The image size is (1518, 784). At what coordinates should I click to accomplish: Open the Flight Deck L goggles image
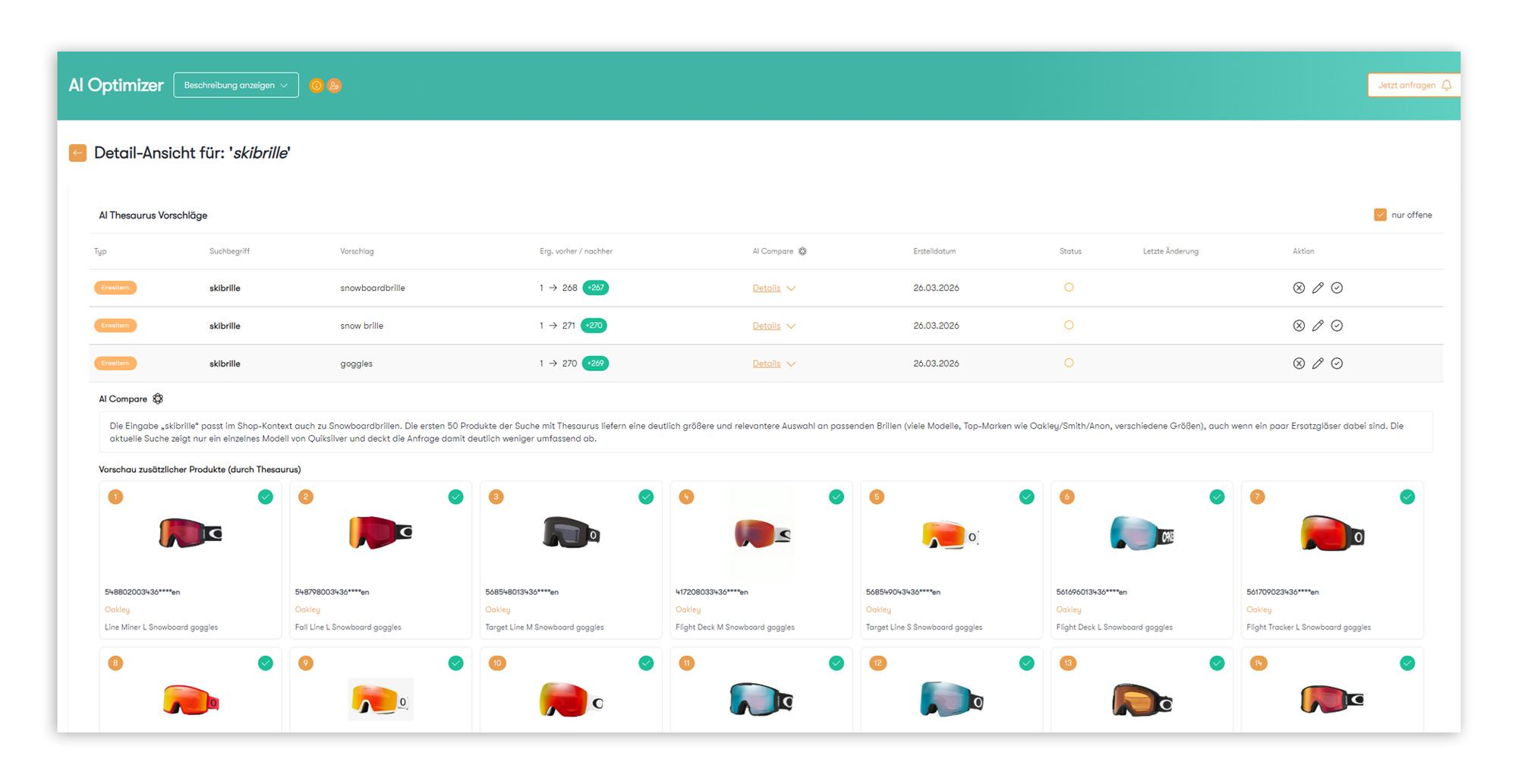click(x=1142, y=534)
